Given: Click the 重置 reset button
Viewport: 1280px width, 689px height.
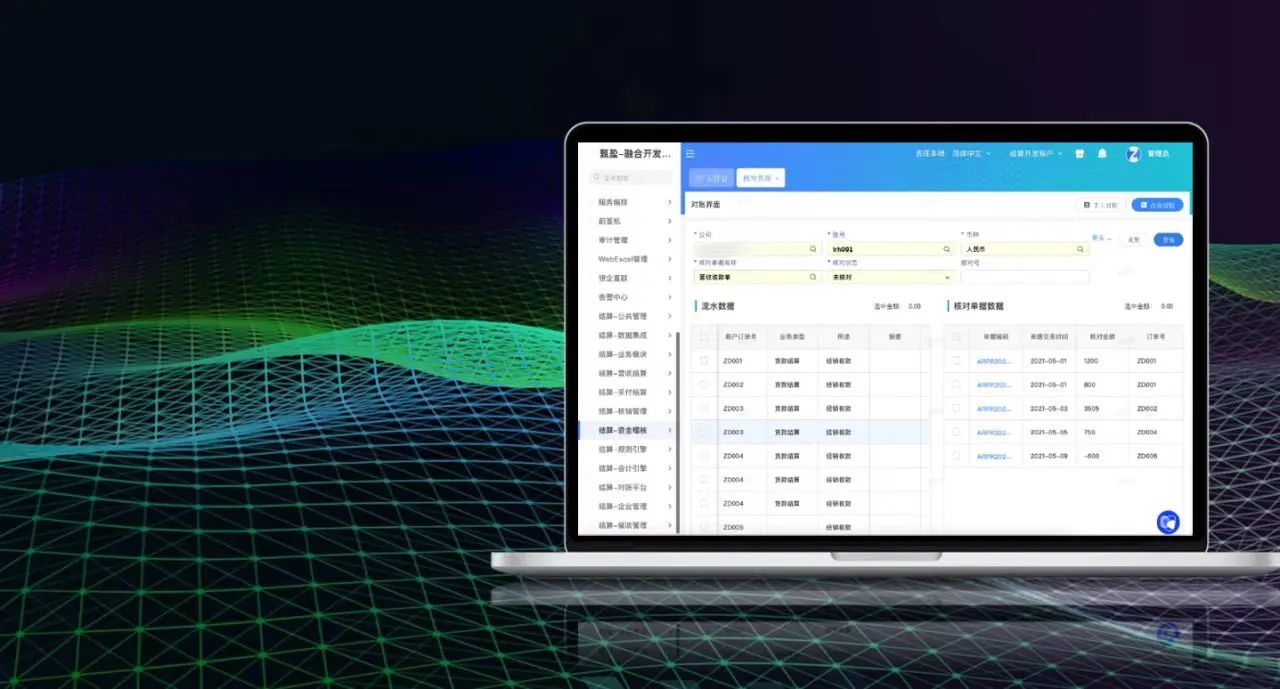Looking at the screenshot, I should [x=1133, y=240].
